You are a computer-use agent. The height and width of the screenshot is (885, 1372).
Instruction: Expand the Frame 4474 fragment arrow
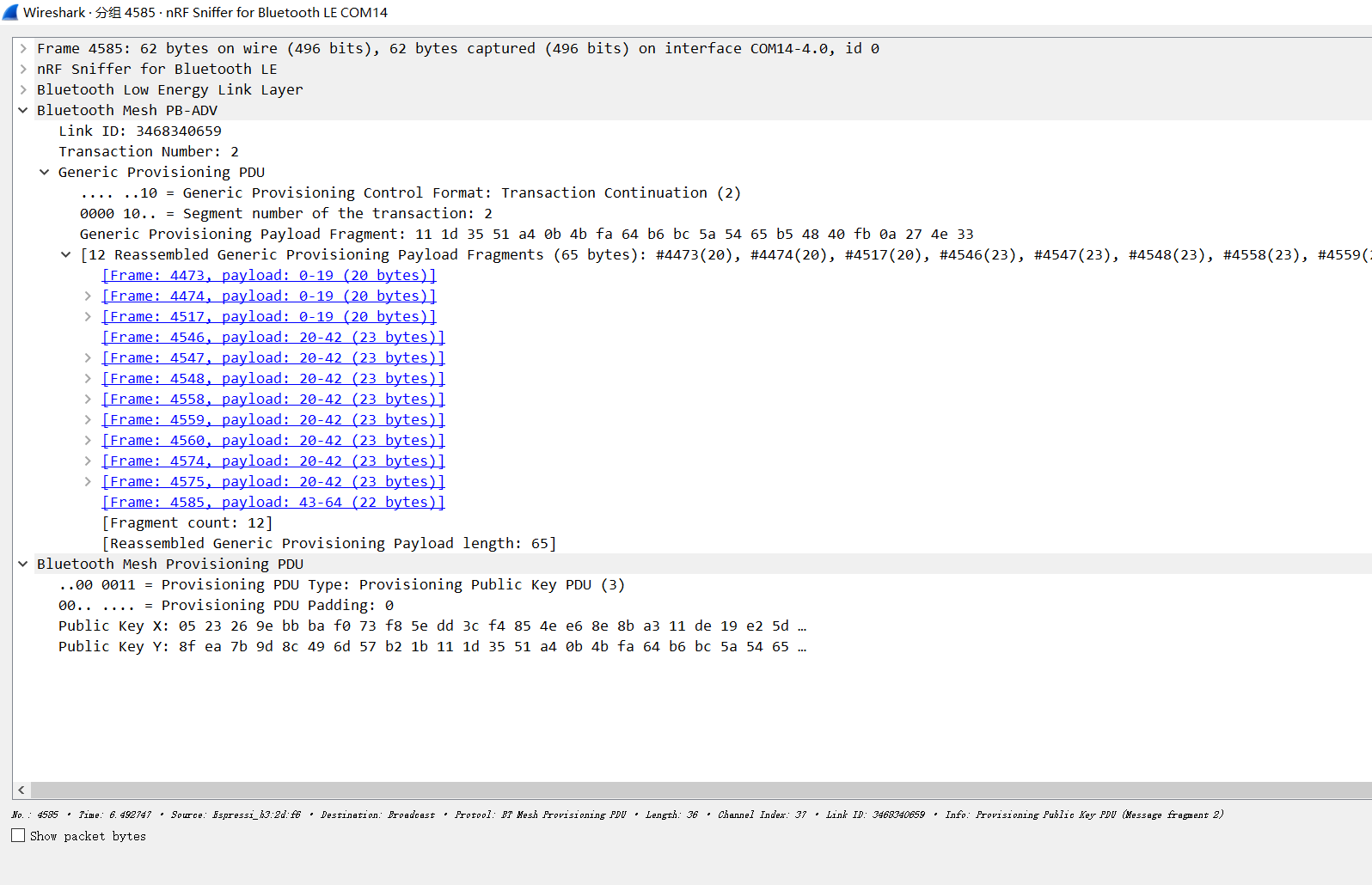tap(88, 296)
